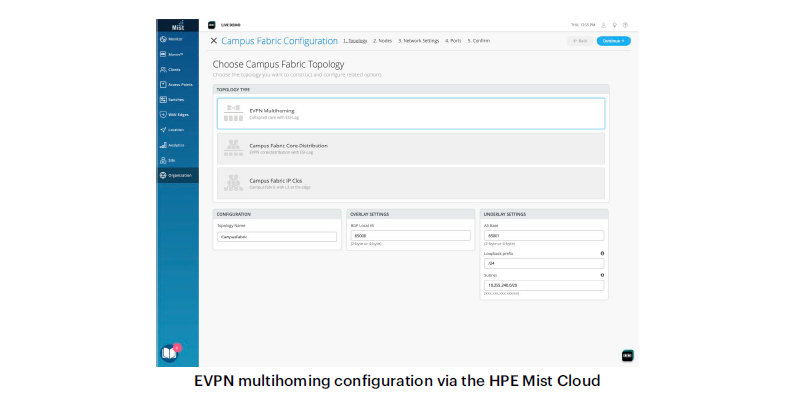Screen dimensions: 795x403
Task: Click the Subnet input field
Action: coord(544,285)
